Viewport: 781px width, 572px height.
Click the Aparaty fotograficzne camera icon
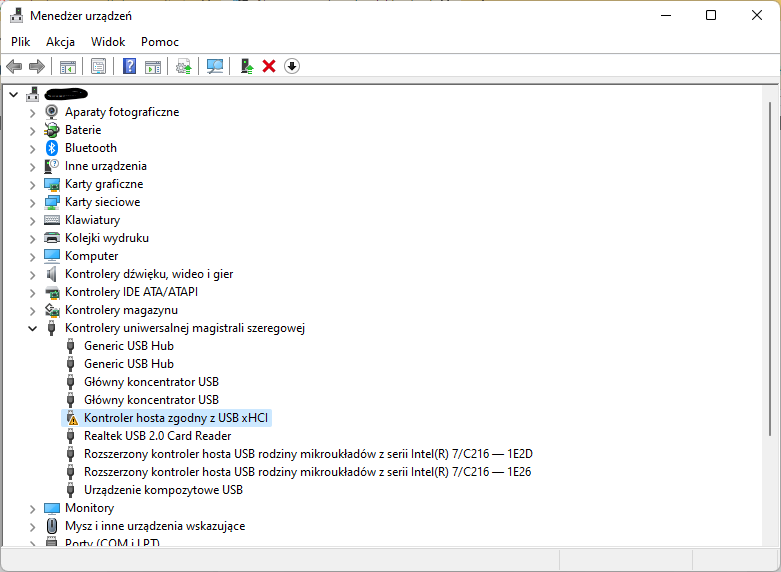pos(52,112)
